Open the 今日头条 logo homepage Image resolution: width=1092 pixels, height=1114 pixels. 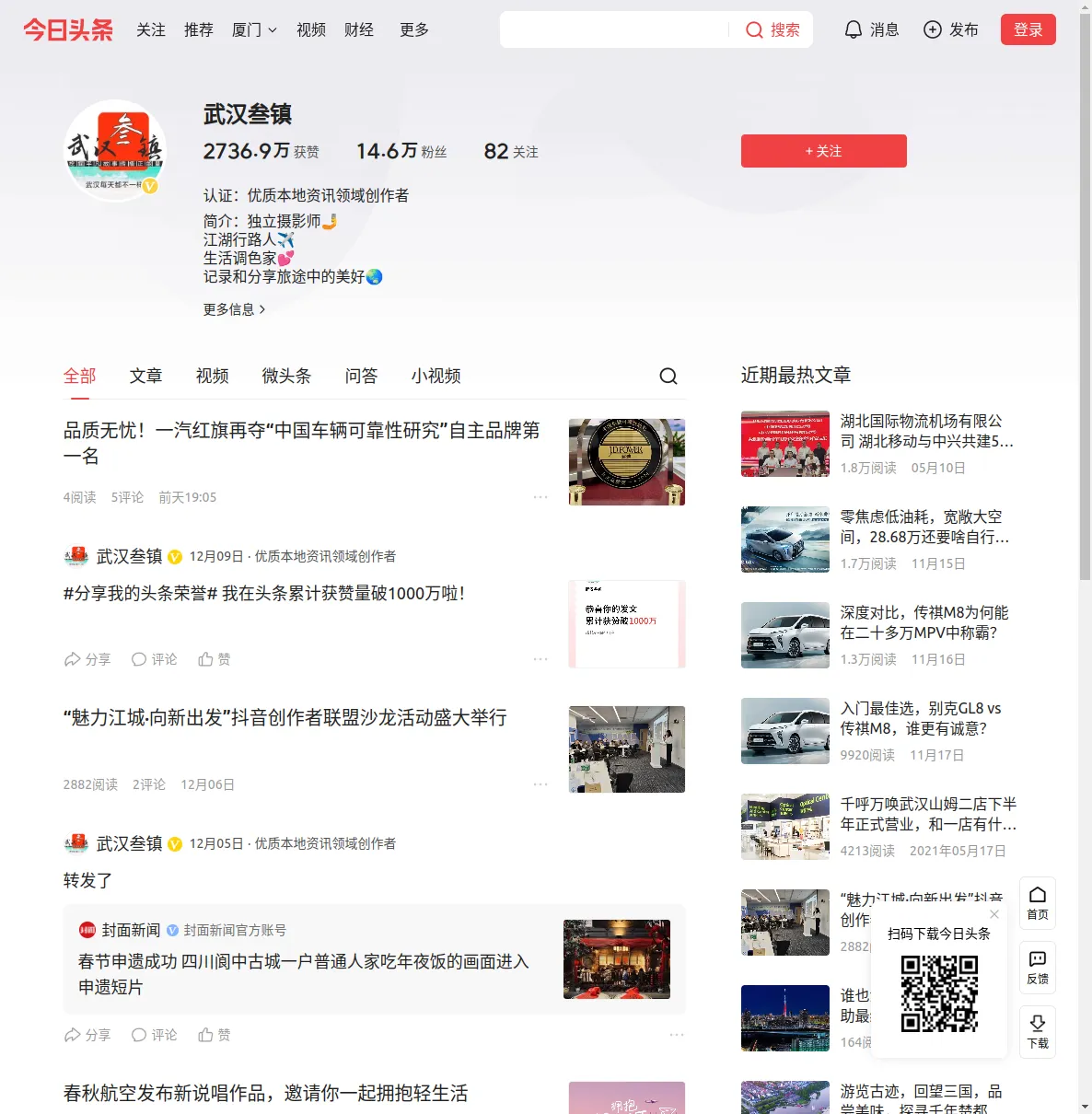coord(68,29)
